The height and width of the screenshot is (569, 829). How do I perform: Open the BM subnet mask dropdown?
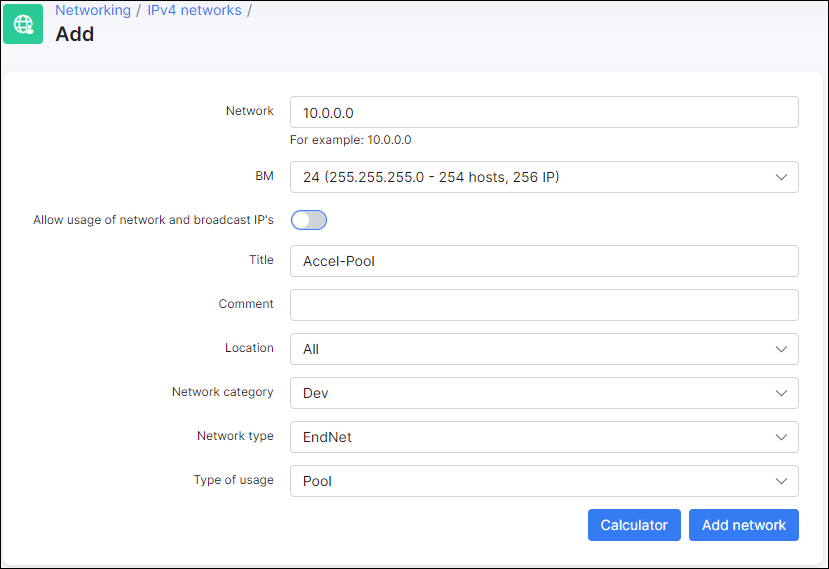coord(544,177)
